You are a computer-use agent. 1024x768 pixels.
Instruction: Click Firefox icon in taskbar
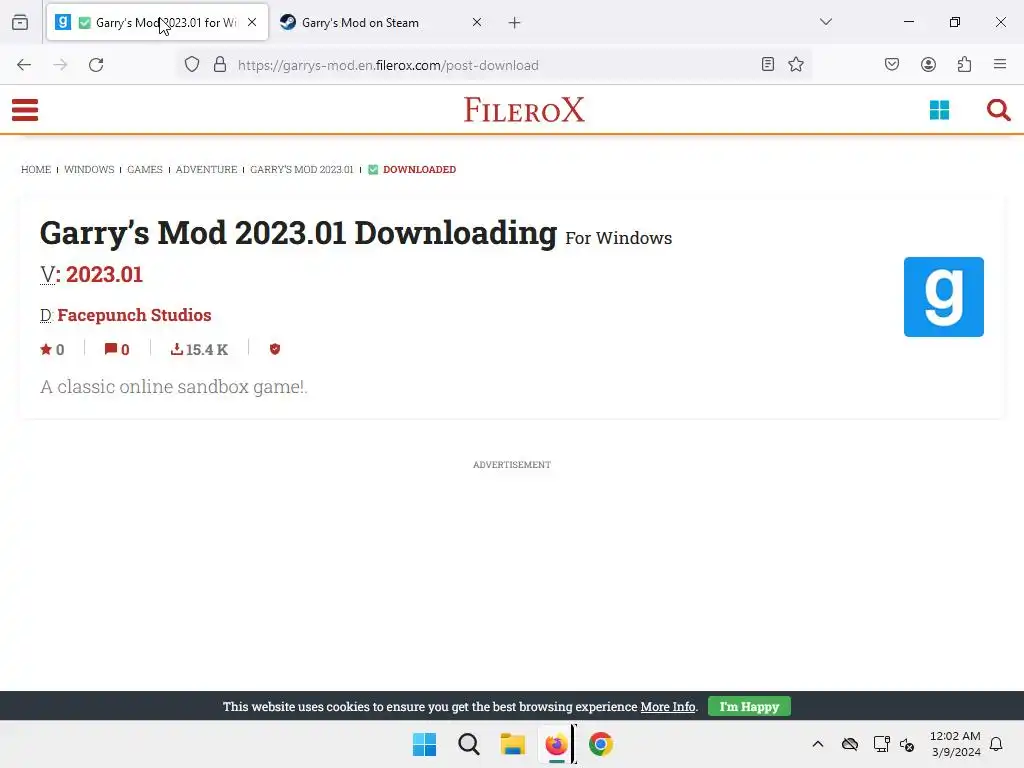coord(556,744)
